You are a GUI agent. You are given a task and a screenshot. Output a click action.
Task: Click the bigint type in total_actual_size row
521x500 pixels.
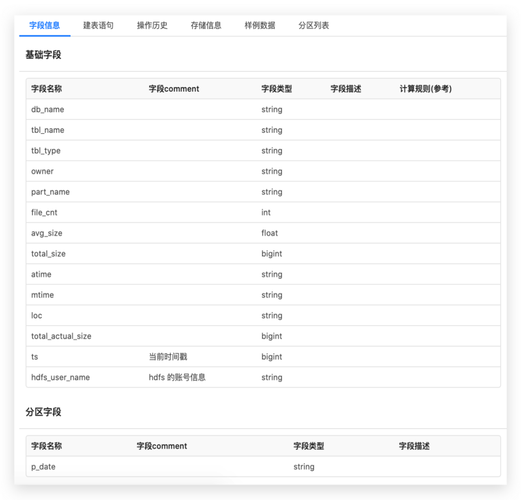point(272,336)
